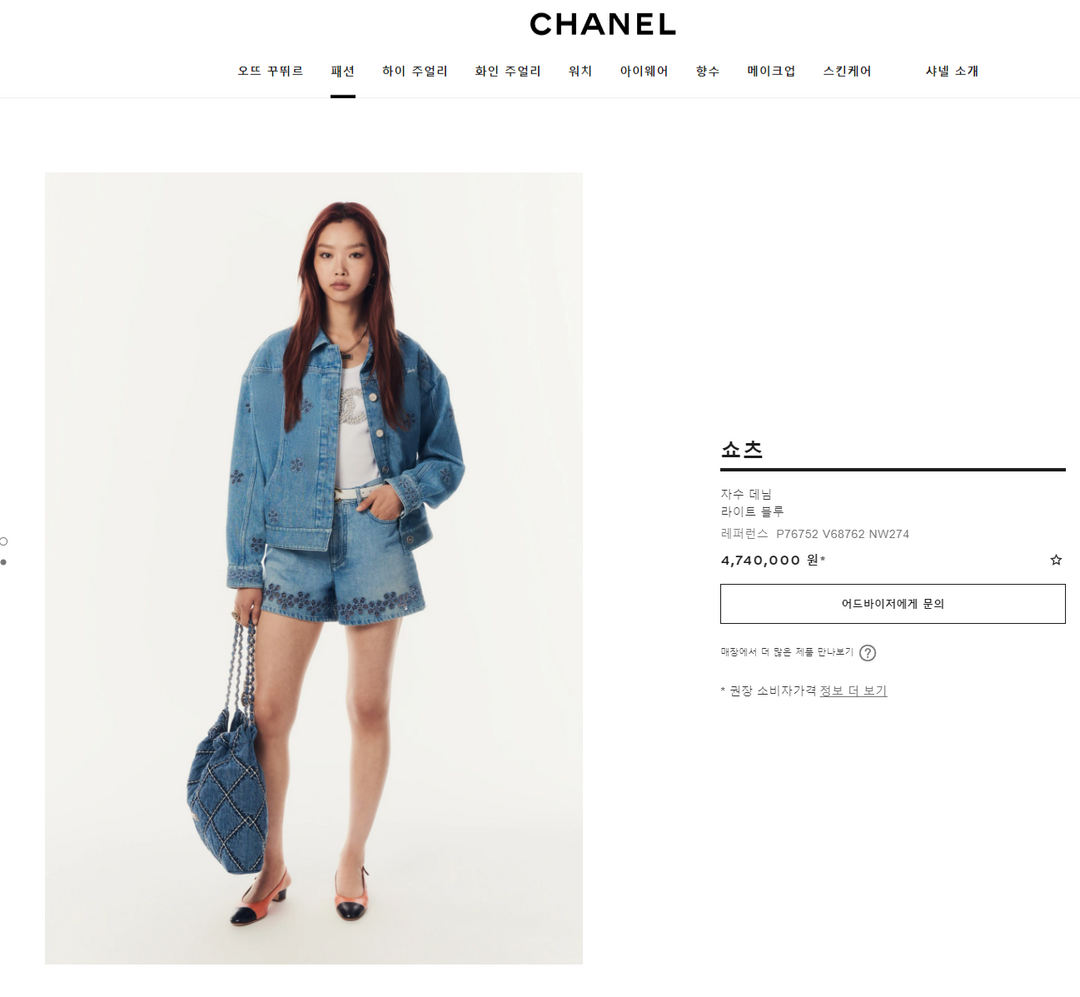1080x997 pixels.
Task: Open the 스킨케어 menu
Action: click(847, 71)
